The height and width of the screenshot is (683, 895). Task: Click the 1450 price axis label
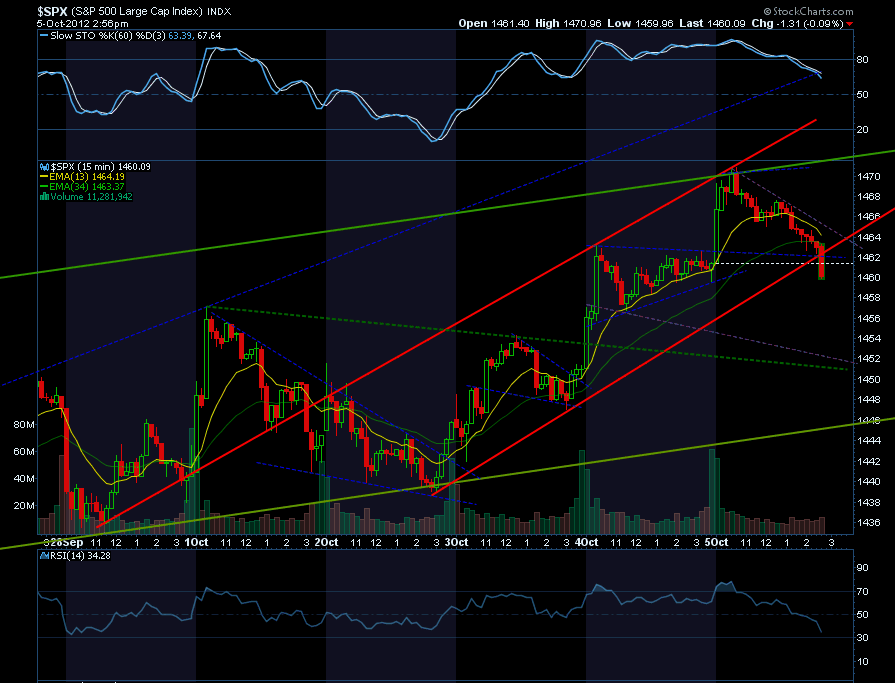869,379
